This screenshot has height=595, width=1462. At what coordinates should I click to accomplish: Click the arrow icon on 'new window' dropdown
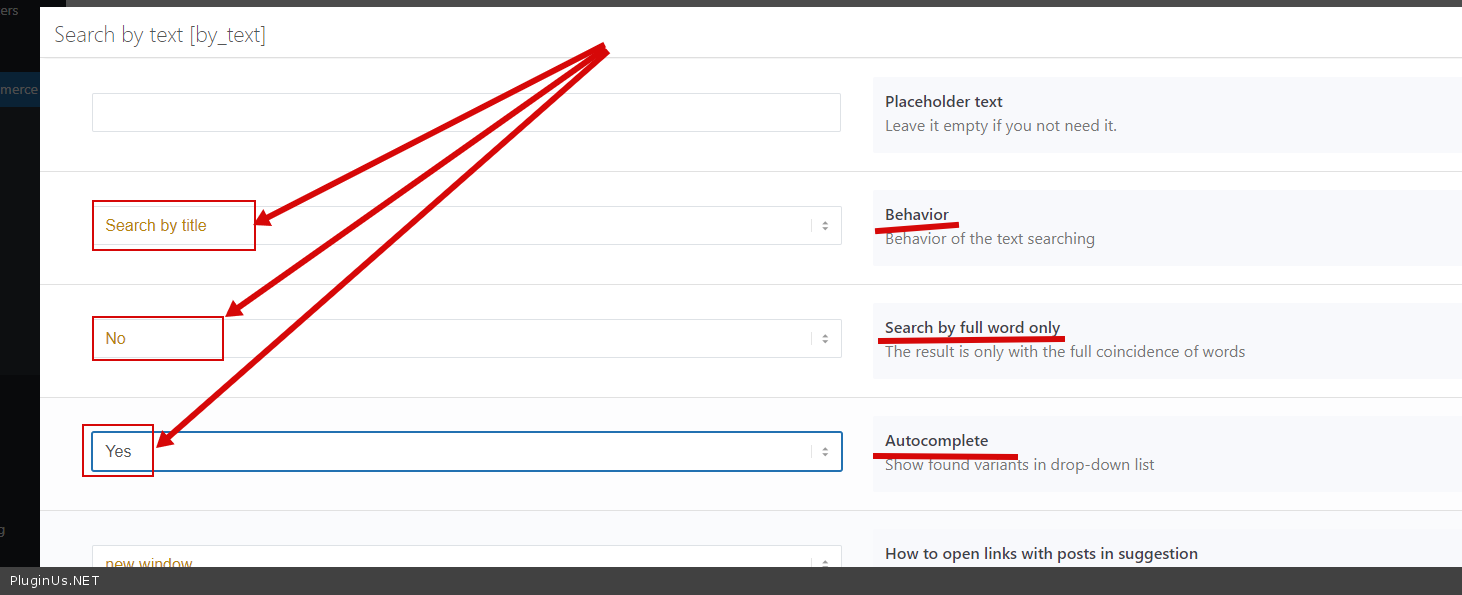825,561
